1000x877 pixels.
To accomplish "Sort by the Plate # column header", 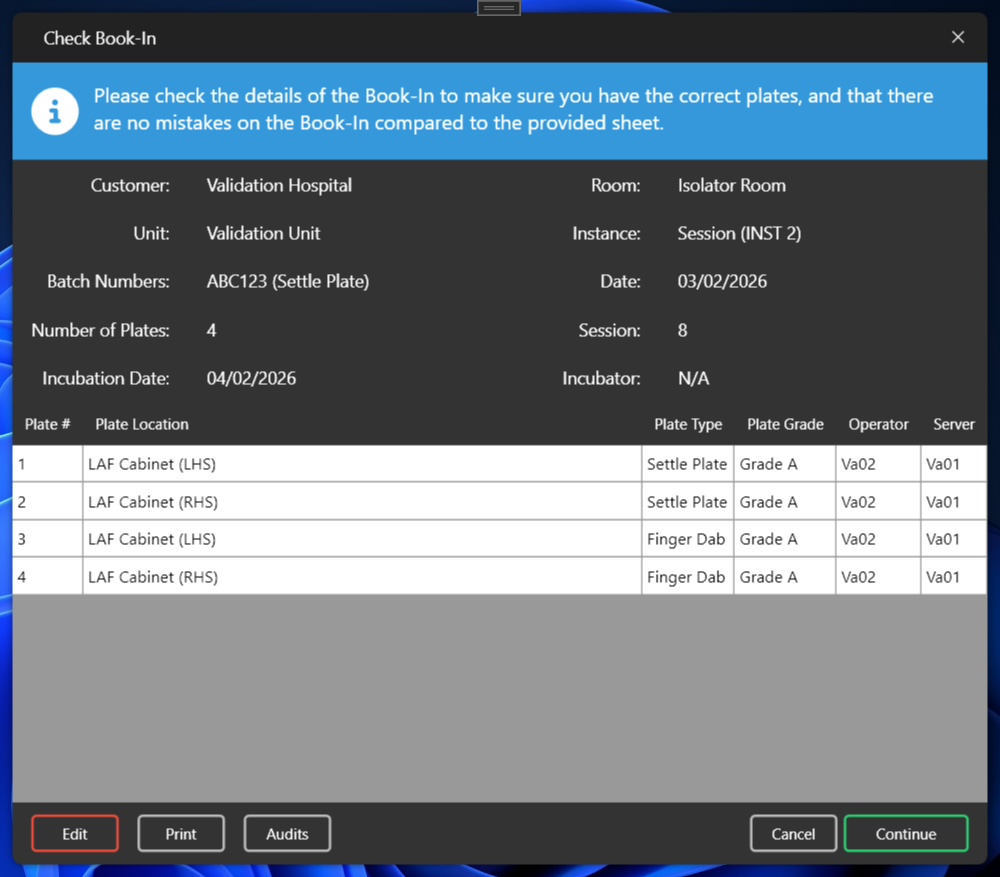I will pyautogui.click(x=47, y=424).
